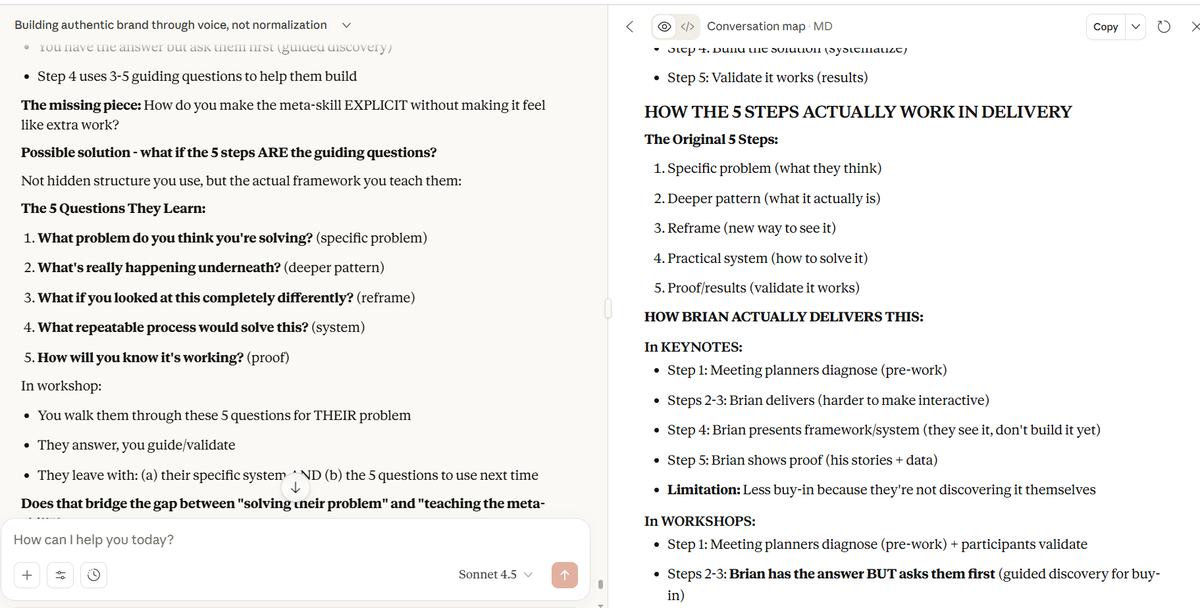The image size is (1200, 608).
Task: Click the 'HOW BRIAN ACTUALLY DELIVERS THIS:' heading
Action: point(784,317)
